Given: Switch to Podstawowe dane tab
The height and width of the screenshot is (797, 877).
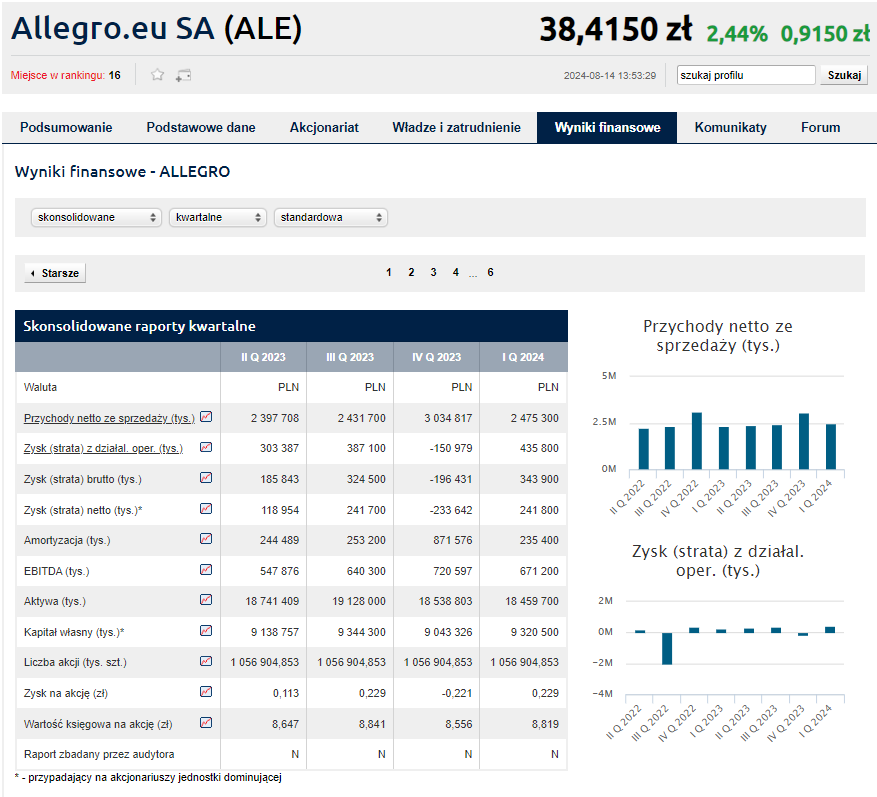Looking at the screenshot, I should (x=201, y=128).
